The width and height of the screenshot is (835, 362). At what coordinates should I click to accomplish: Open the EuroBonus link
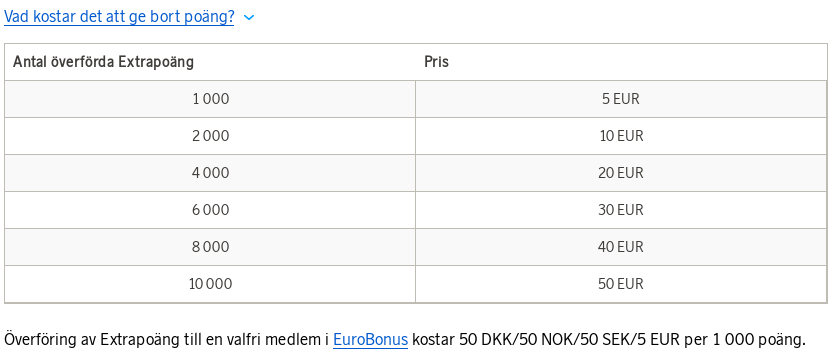370,339
